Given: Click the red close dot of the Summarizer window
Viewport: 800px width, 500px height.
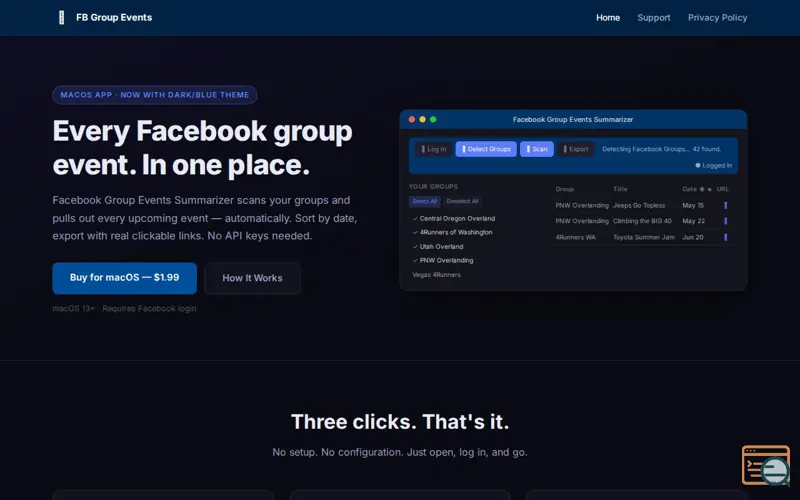Looking at the screenshot, I should coord(412,119).
